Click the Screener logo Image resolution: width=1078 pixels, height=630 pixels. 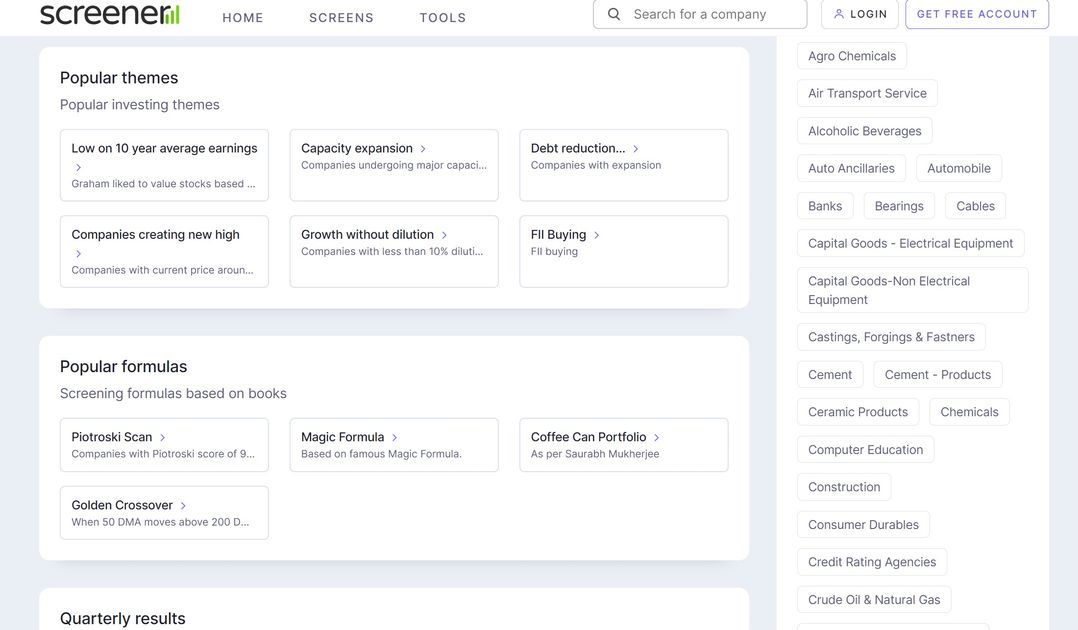click(110, 14)
